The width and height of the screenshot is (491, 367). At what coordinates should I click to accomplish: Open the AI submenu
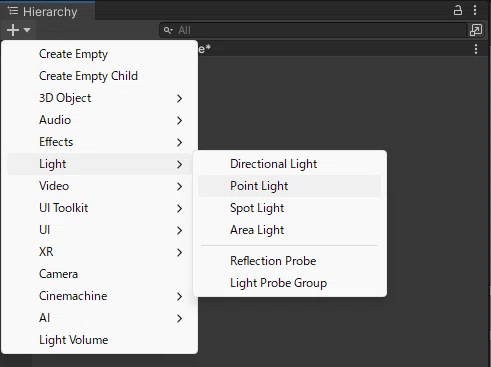click(99, 318)
